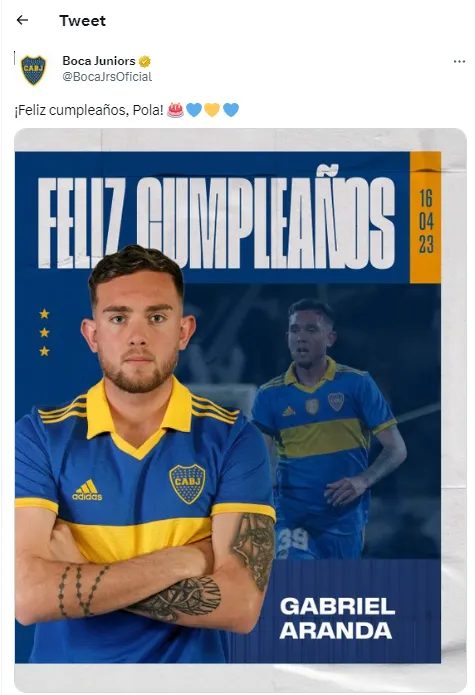Screen dimensions: 475x695
Task: Click the number 39 on the background player's shorts
Action: pyautogui.click(x=291, y=539)
